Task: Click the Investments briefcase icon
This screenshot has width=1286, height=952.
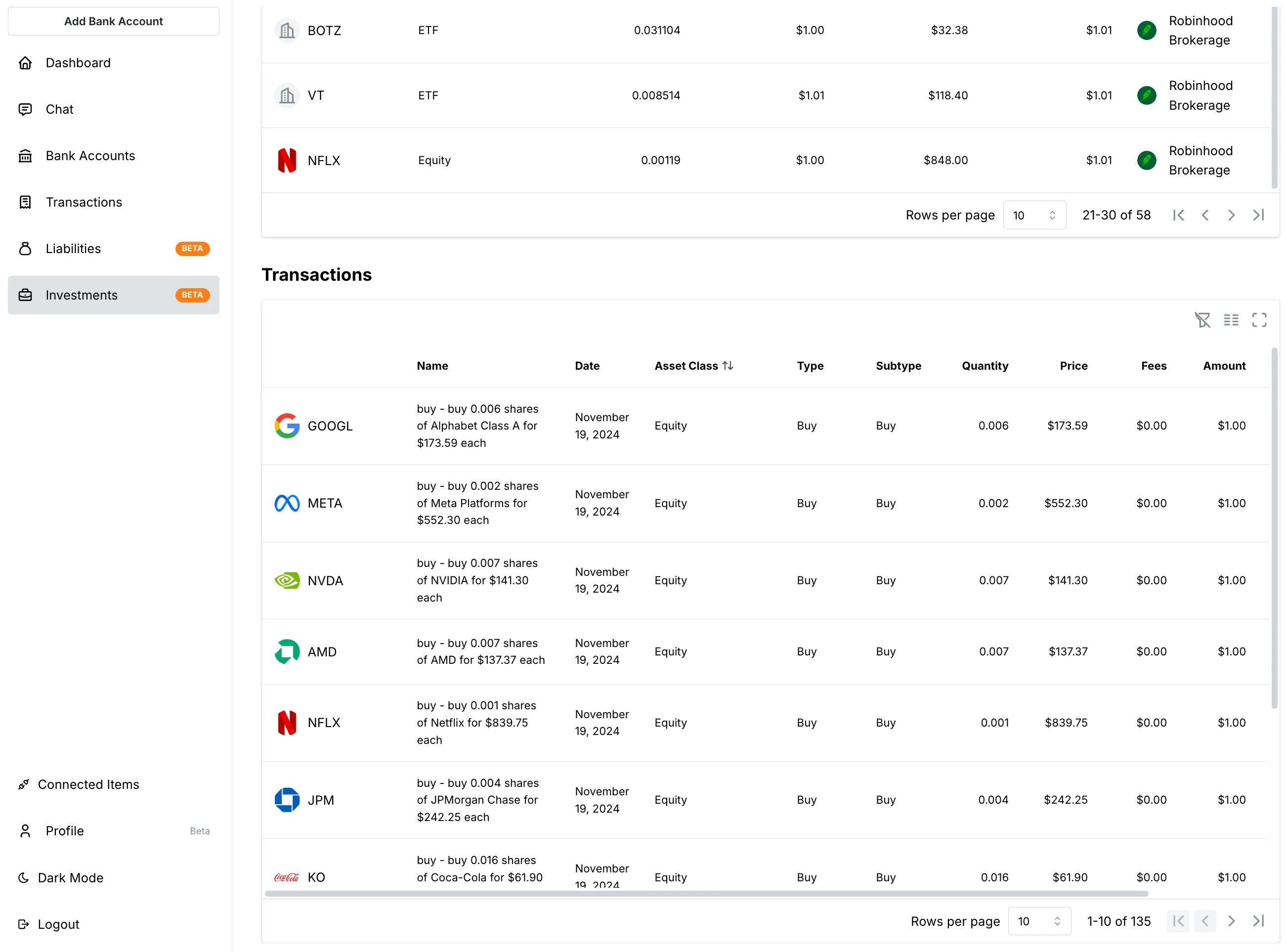Action: coord(25,295)
